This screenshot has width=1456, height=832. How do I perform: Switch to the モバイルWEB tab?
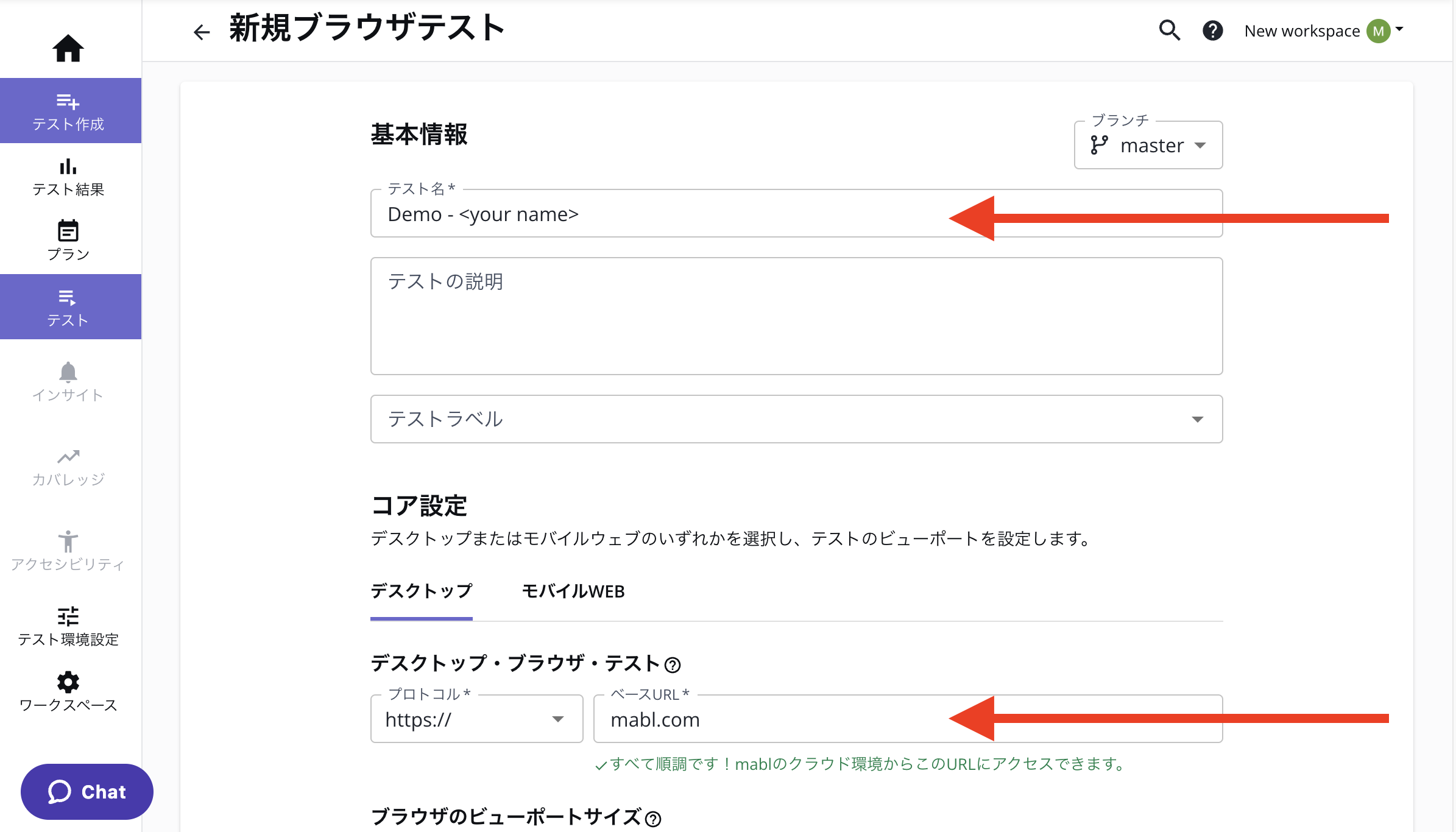click(x=573, y=592)
